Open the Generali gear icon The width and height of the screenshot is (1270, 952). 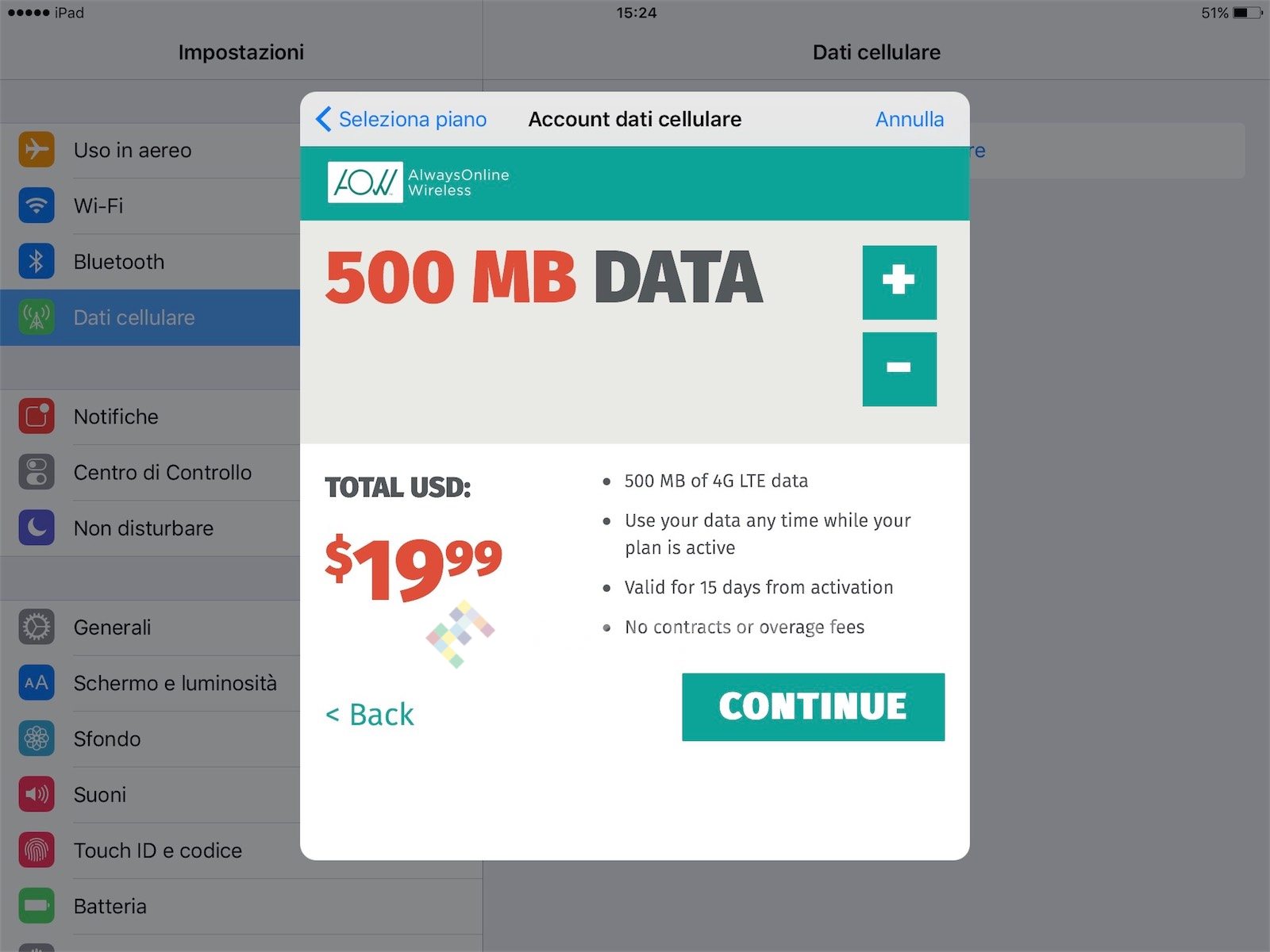37,627
